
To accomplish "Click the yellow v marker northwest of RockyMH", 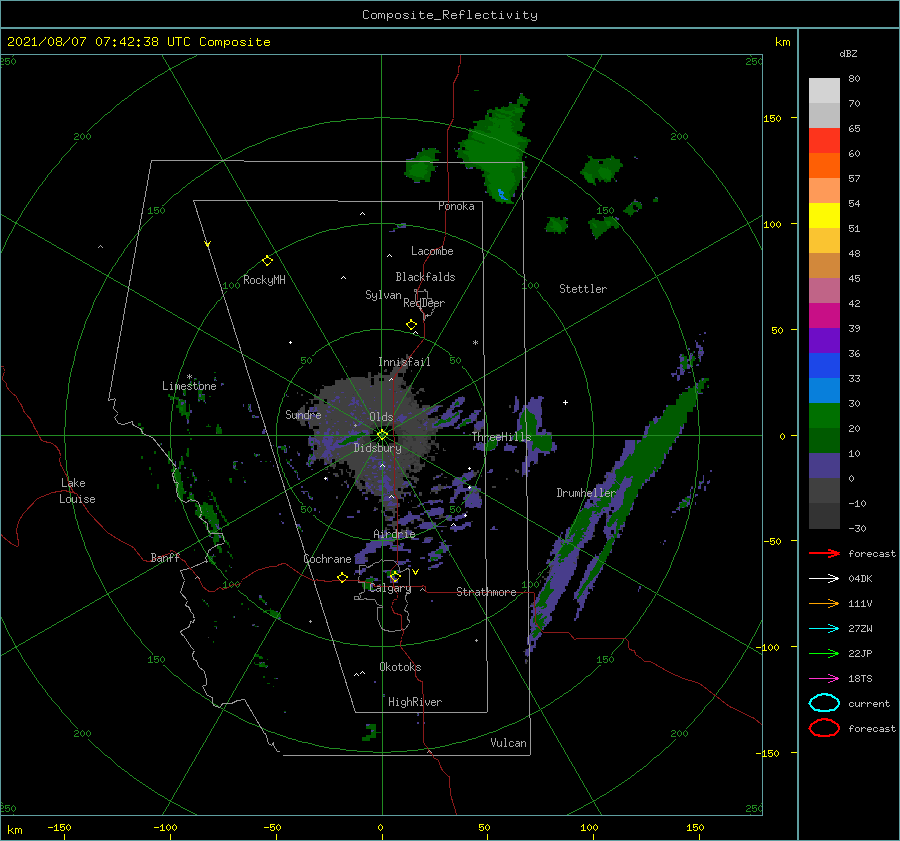I will pos(208,244).
